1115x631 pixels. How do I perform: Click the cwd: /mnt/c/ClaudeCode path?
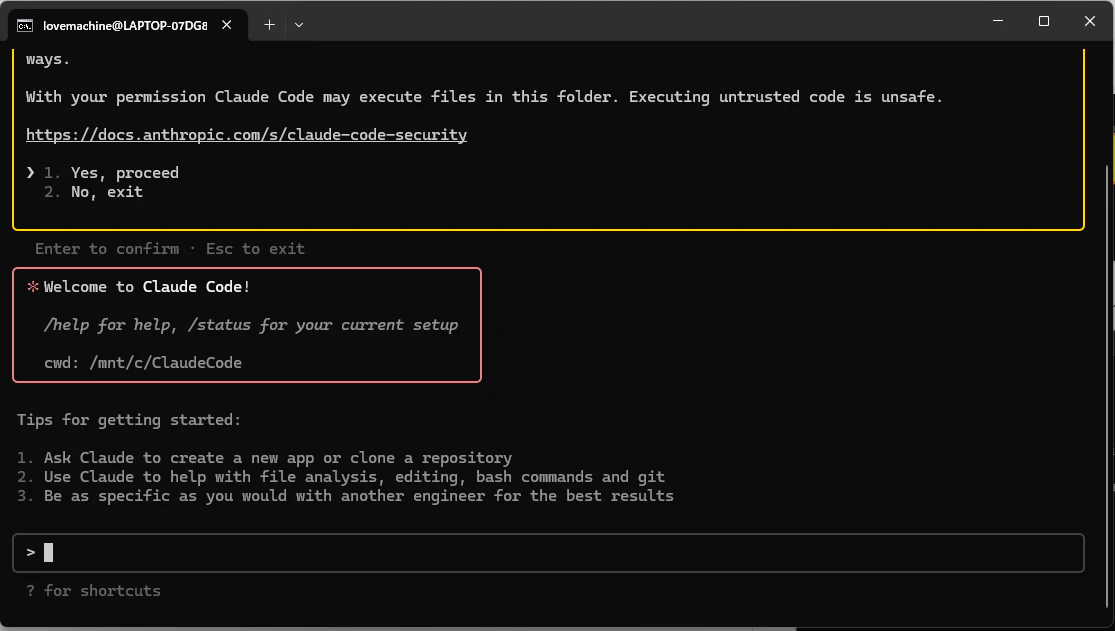[143, 363]
